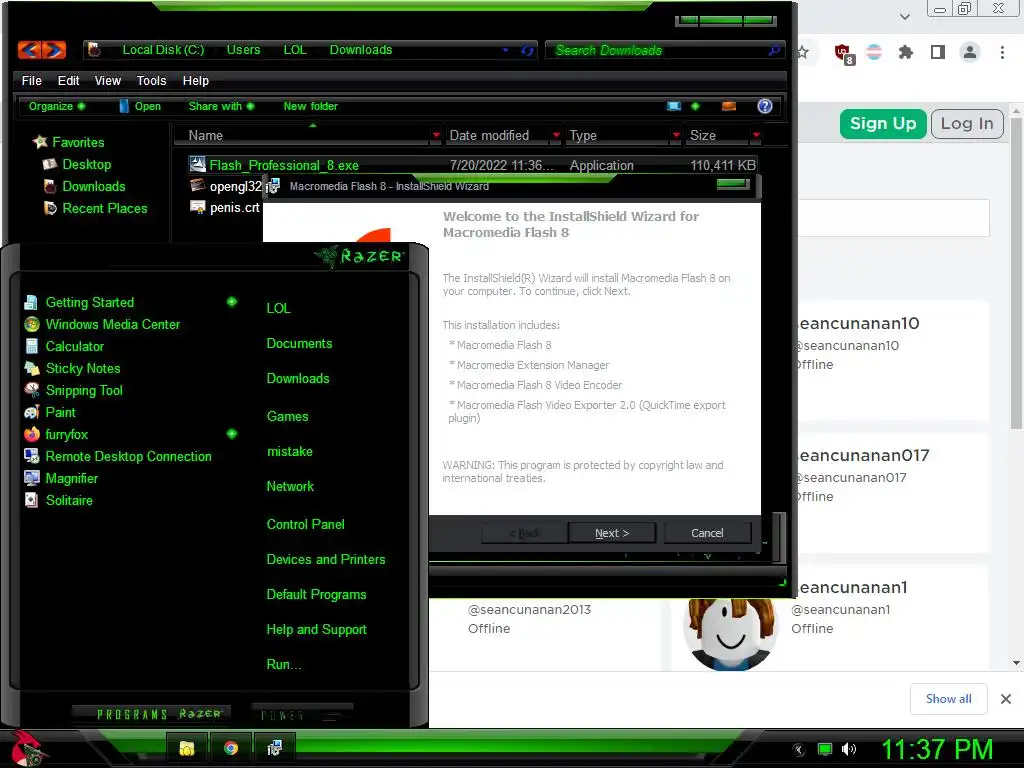Click Date modified column filter arrow
This screenshot has height=768, width=1024.
pyautogui.click(x=556, y=135)
